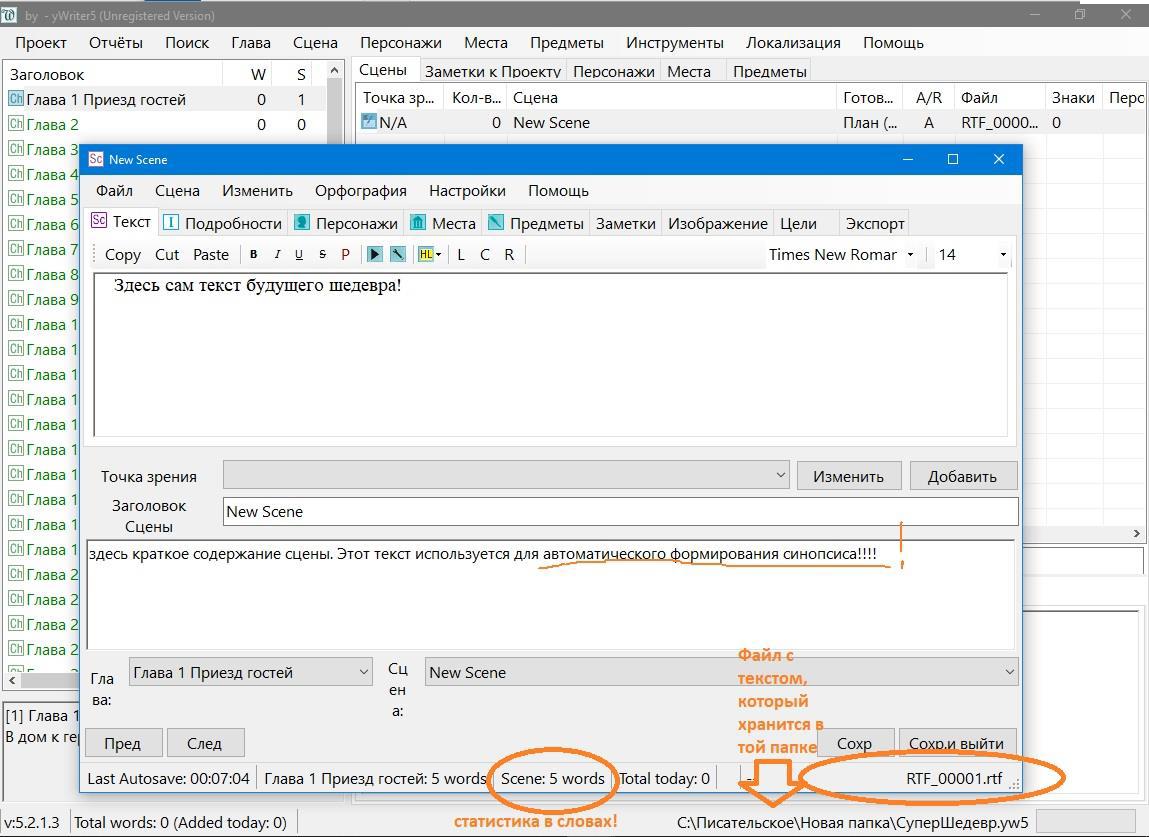Click the HL highlight icon
Image resolution: width=1149 pixels, height=837 pixels.
(x=427, y=254)
